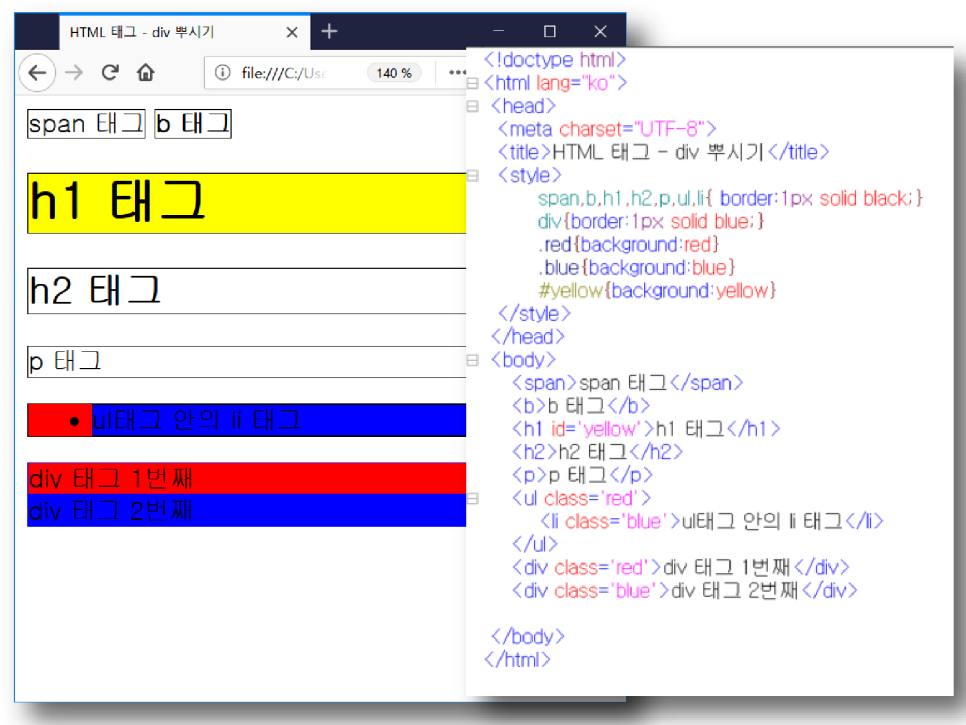Image resolution: width=966 pixels, height=725 pixels.
Task: Click the div class='blue' code line
Action: click(684, 591)
